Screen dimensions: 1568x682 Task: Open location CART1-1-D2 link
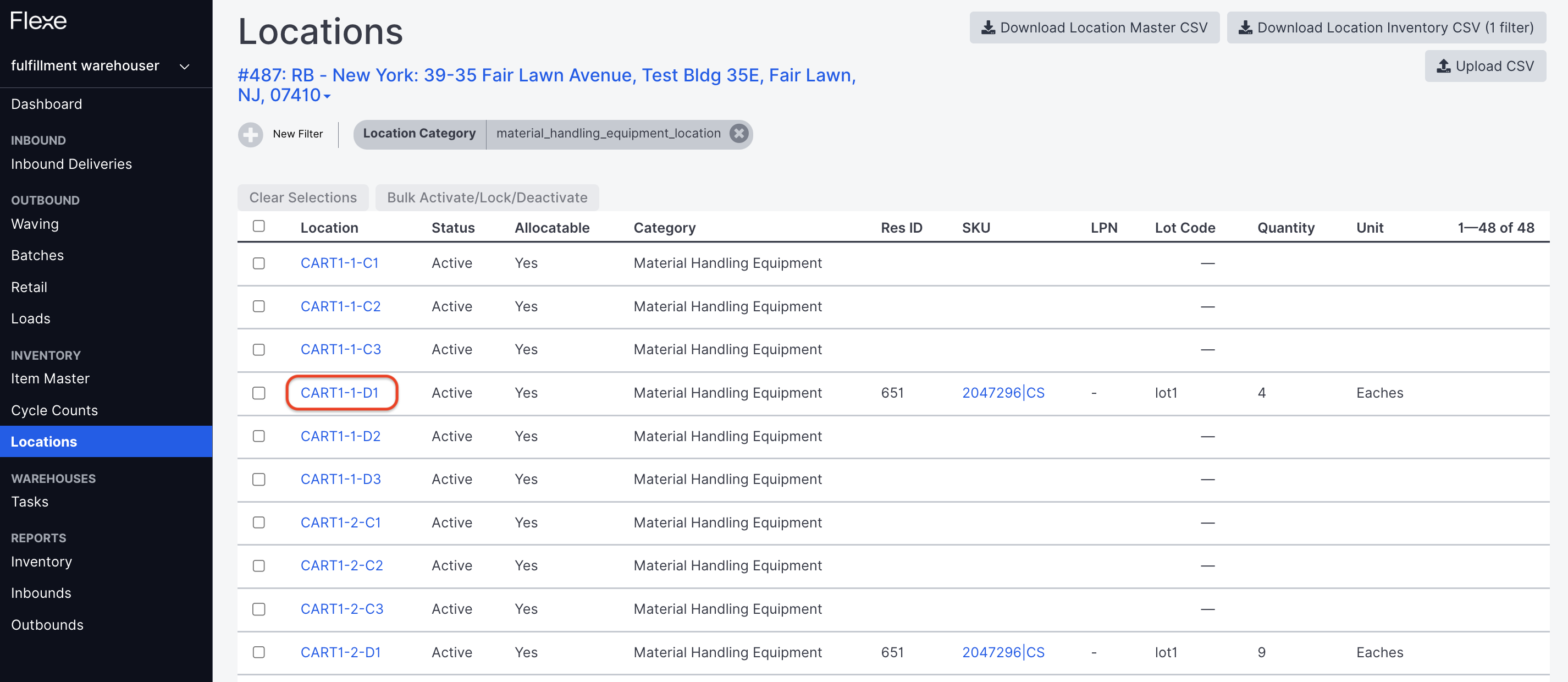tap(341, 437)
